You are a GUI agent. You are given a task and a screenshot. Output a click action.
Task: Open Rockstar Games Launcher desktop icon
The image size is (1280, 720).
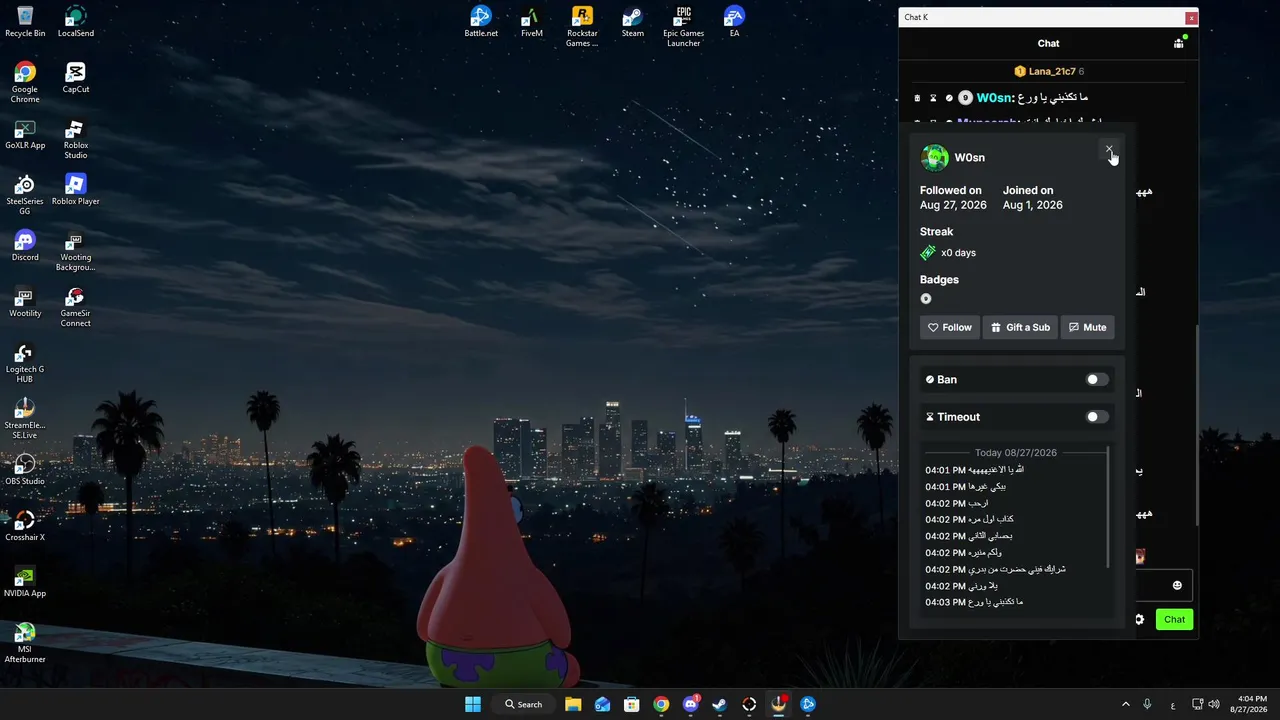coord(582,26)
